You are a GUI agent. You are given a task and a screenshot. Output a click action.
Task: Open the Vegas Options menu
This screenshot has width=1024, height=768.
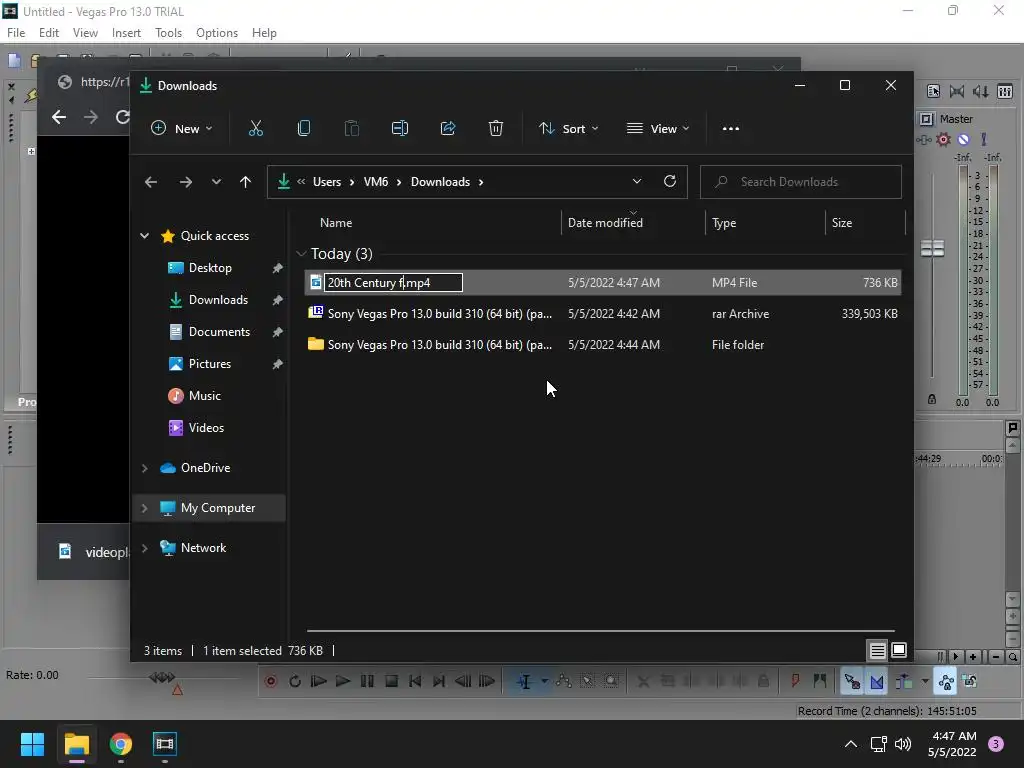(x=217, y=33)
